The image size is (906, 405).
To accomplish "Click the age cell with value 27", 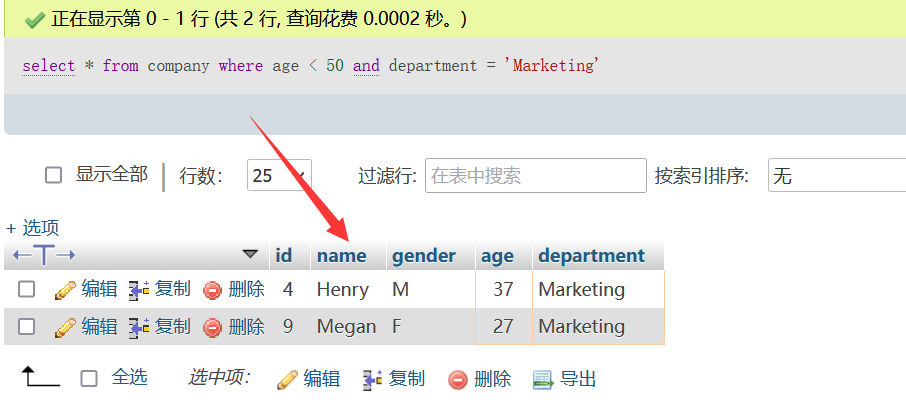I will point(504,327).
